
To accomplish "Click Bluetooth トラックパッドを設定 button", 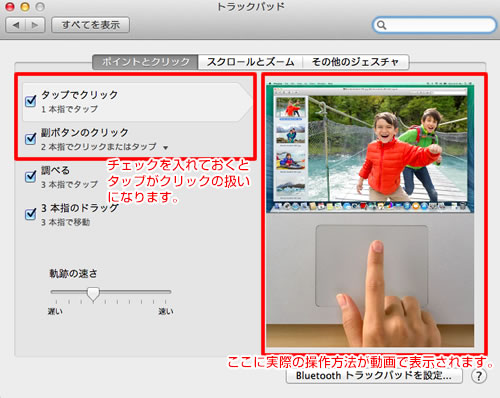I will (x=374, y=376).
